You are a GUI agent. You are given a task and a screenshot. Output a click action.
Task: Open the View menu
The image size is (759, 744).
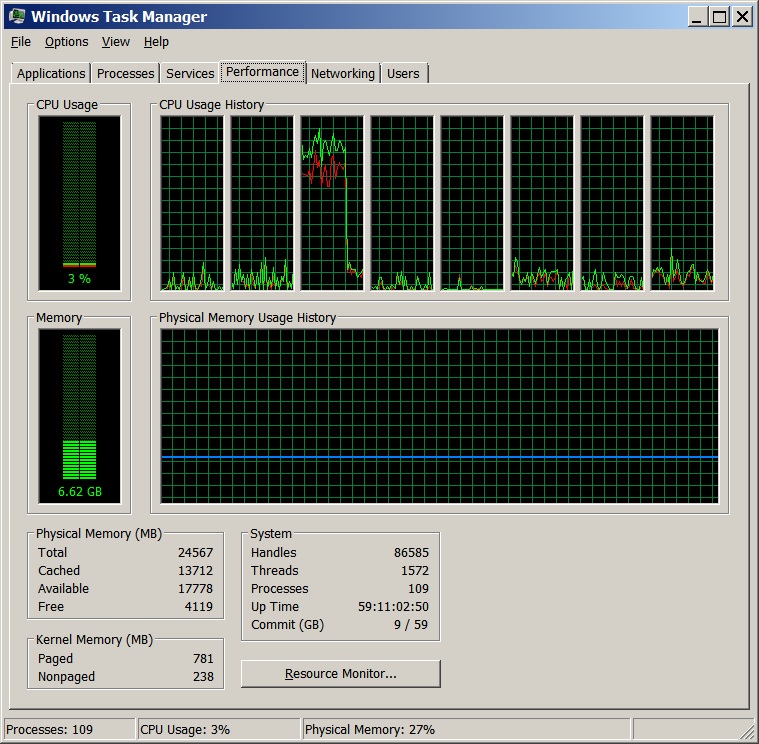116,42
